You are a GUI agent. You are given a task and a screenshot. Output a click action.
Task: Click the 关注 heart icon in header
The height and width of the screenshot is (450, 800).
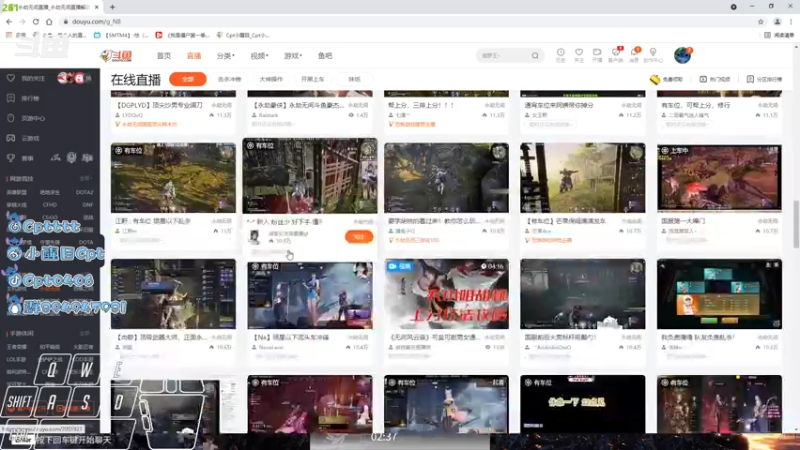[x=579, y=55]
